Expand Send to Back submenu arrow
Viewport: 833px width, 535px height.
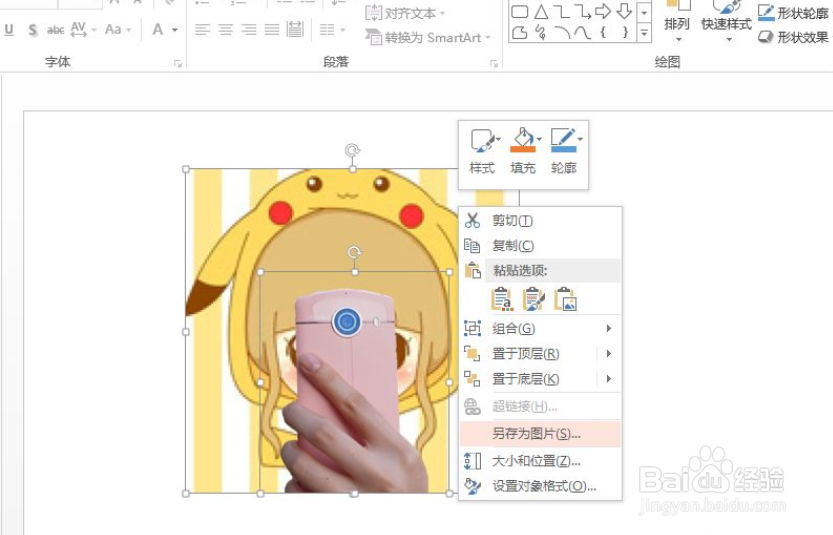tap(609, 379)
